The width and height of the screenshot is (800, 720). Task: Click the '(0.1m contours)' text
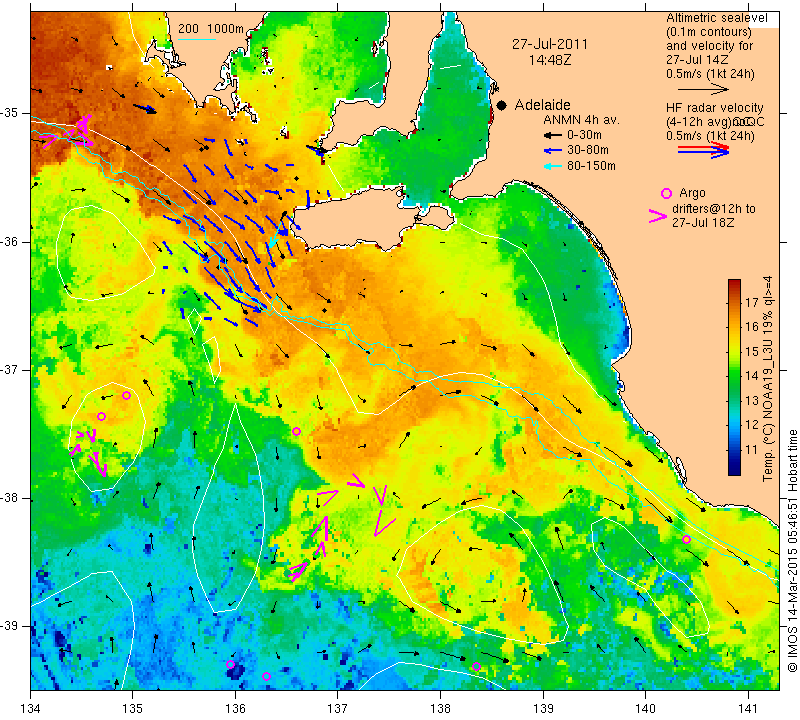(x=709, y=32)
